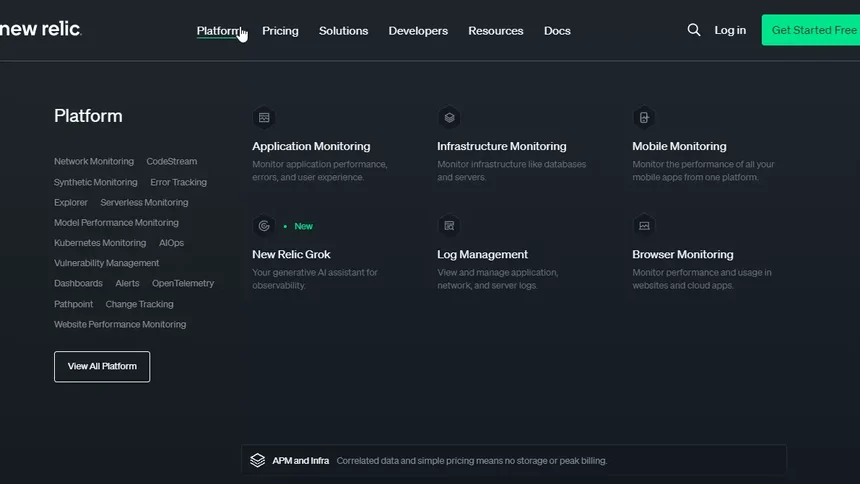Image resolution: width=860 pixels, height=484 pixels.
Task: Select the Model Performance Monitoring link
Action: [x=116, y=223]
